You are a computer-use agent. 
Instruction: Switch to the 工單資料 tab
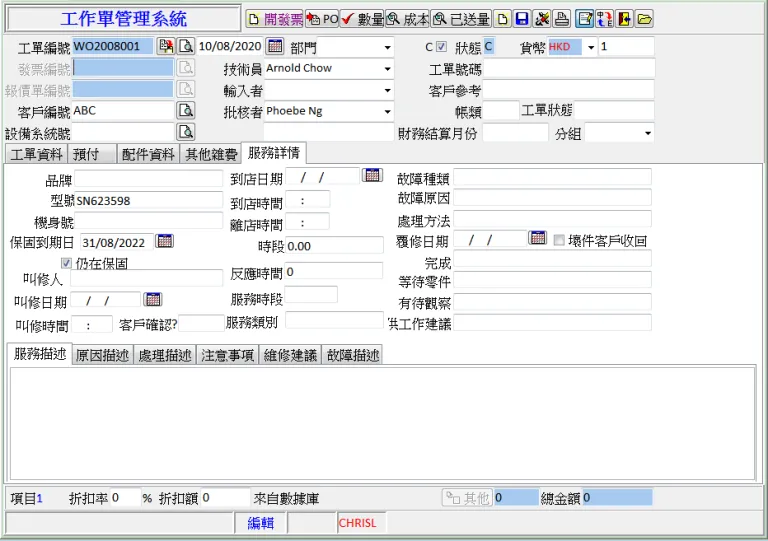(x=37, y=154)
